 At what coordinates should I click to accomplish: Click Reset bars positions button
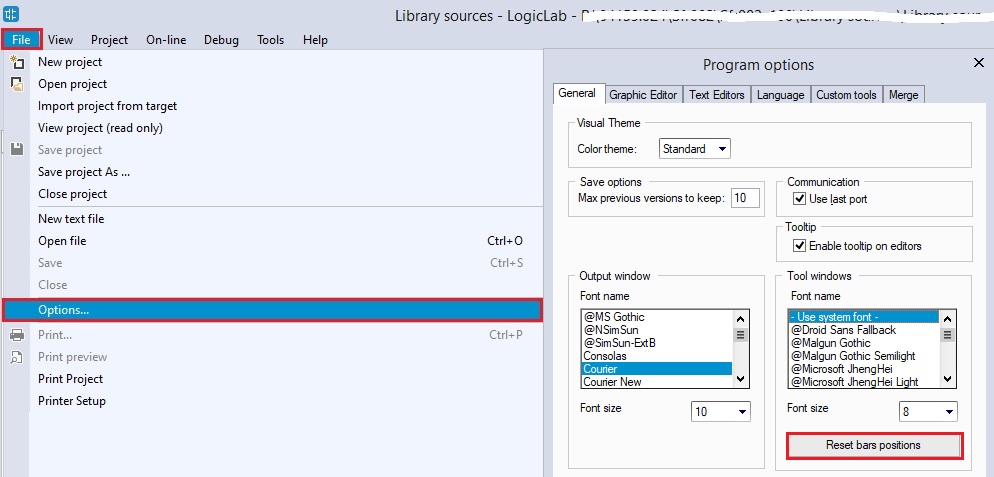click(875, 445)
